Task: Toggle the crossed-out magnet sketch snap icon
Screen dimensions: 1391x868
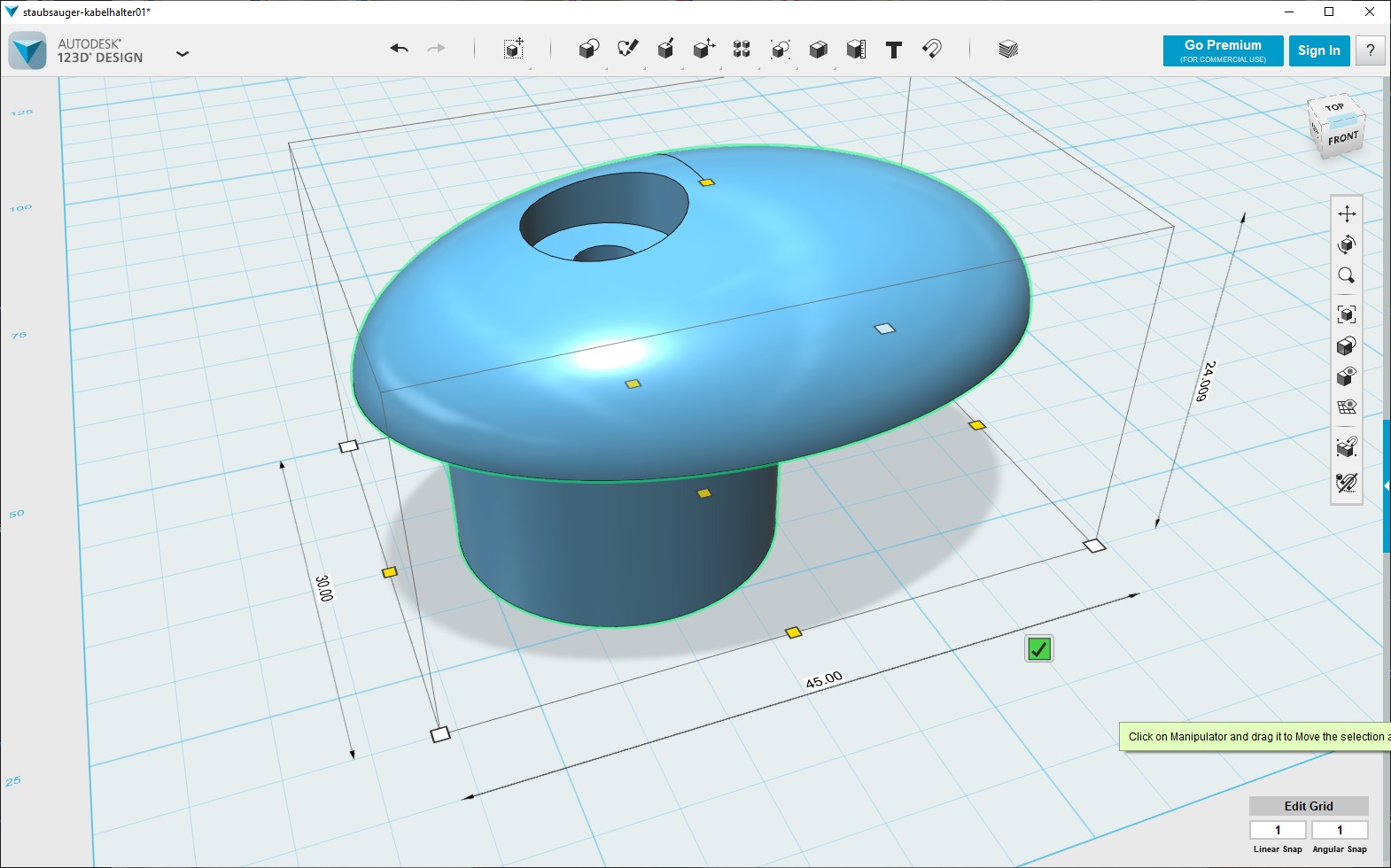Action: pos(1347,483)
